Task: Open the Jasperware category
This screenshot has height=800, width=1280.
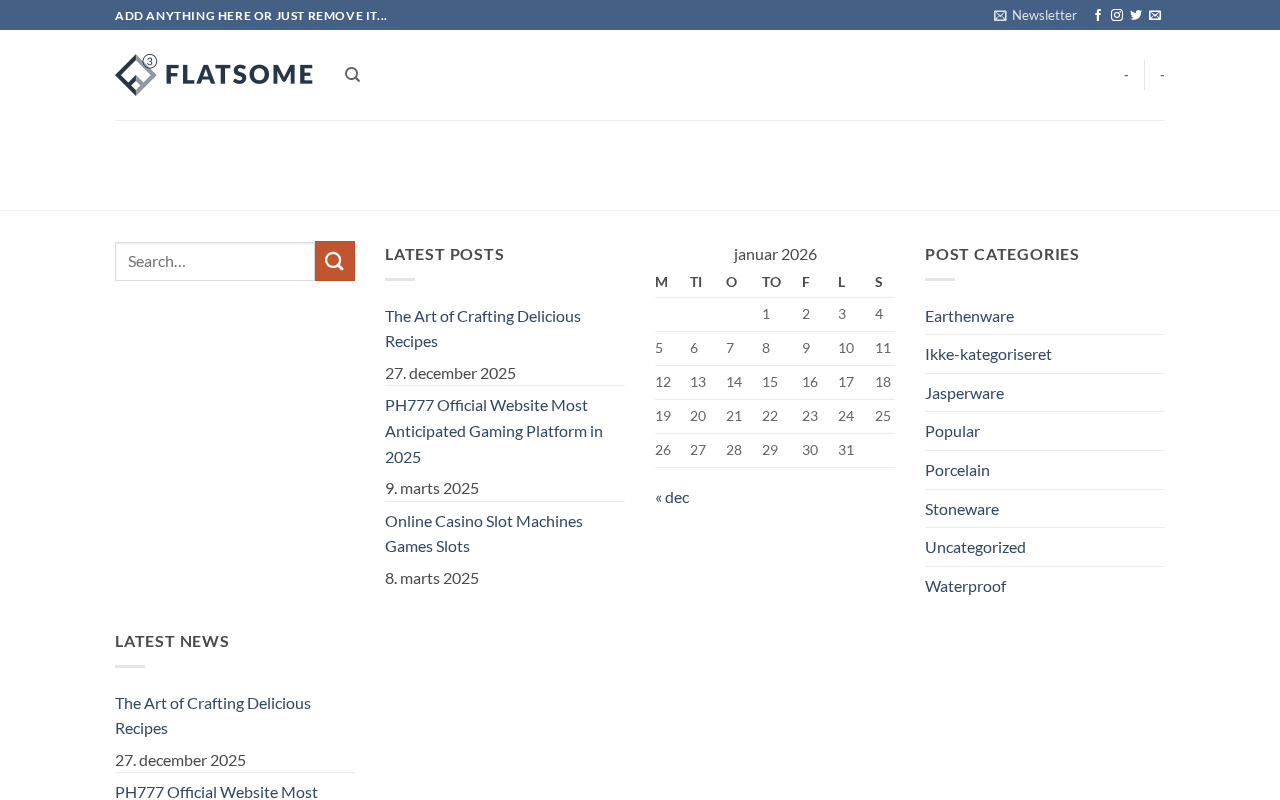Action: pyautogui.click(x=964, y=393)
